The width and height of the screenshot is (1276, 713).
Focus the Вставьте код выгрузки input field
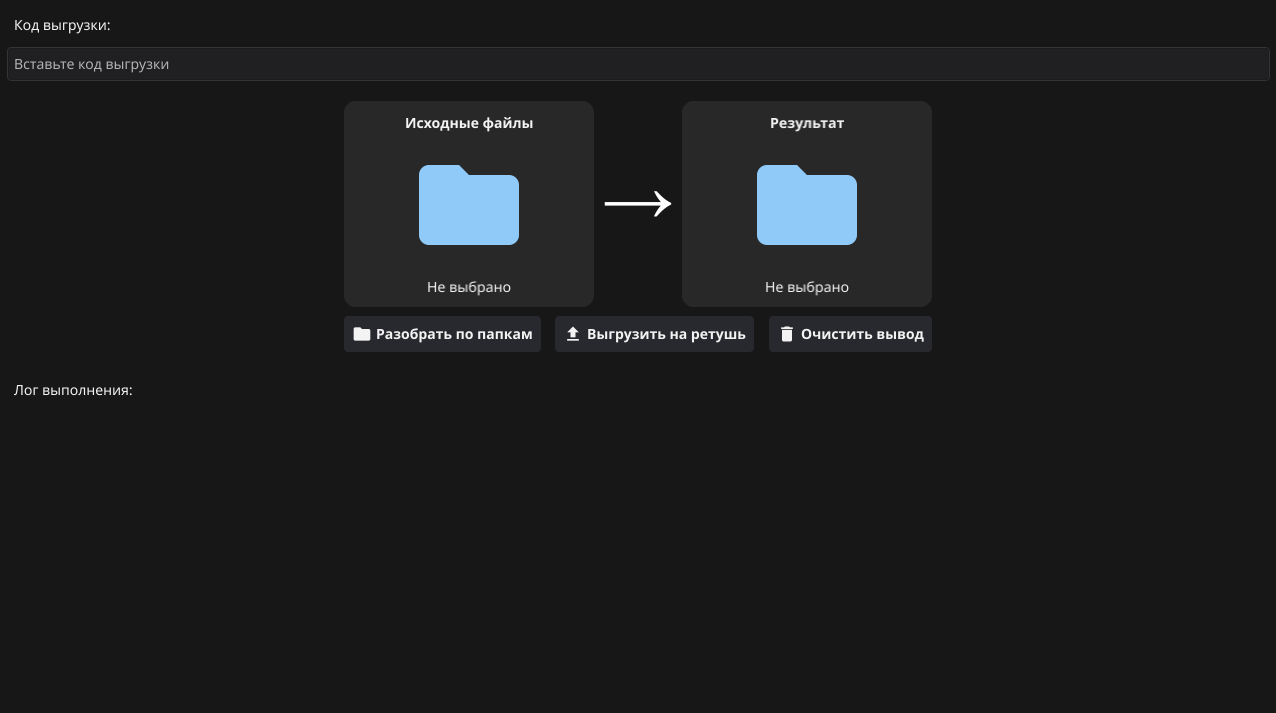point(638,64)
